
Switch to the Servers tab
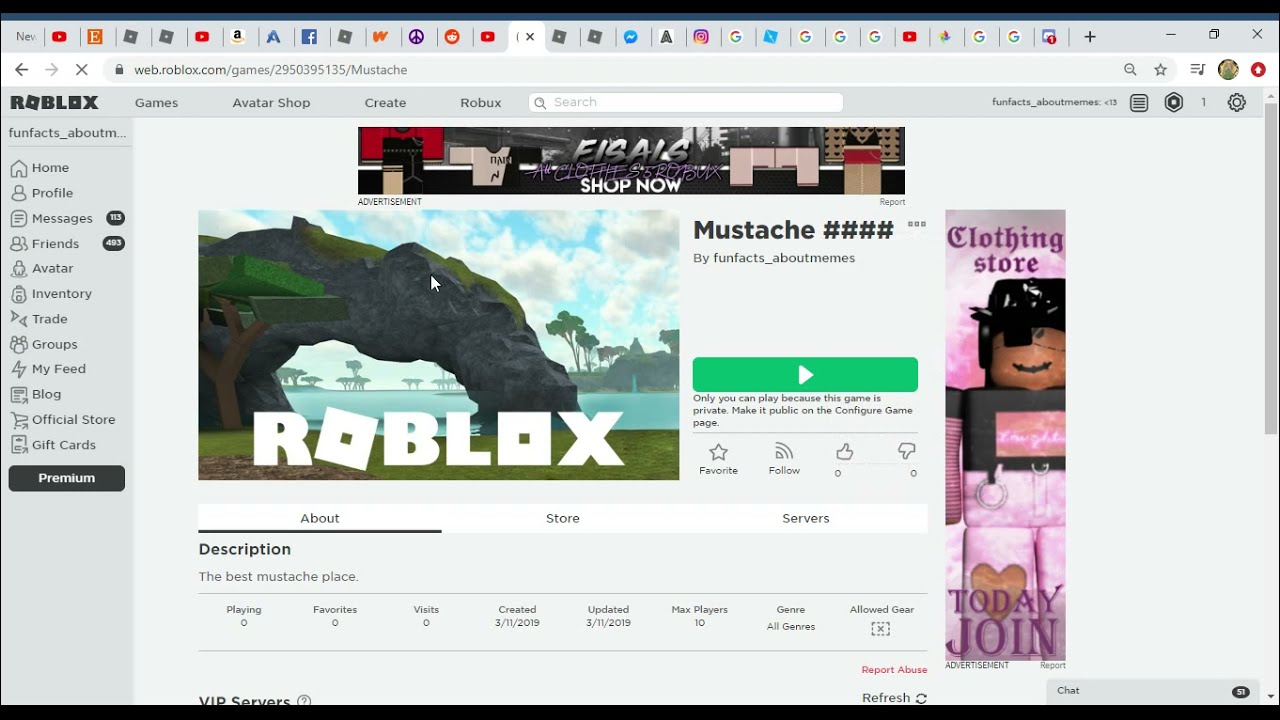[806, 518]
